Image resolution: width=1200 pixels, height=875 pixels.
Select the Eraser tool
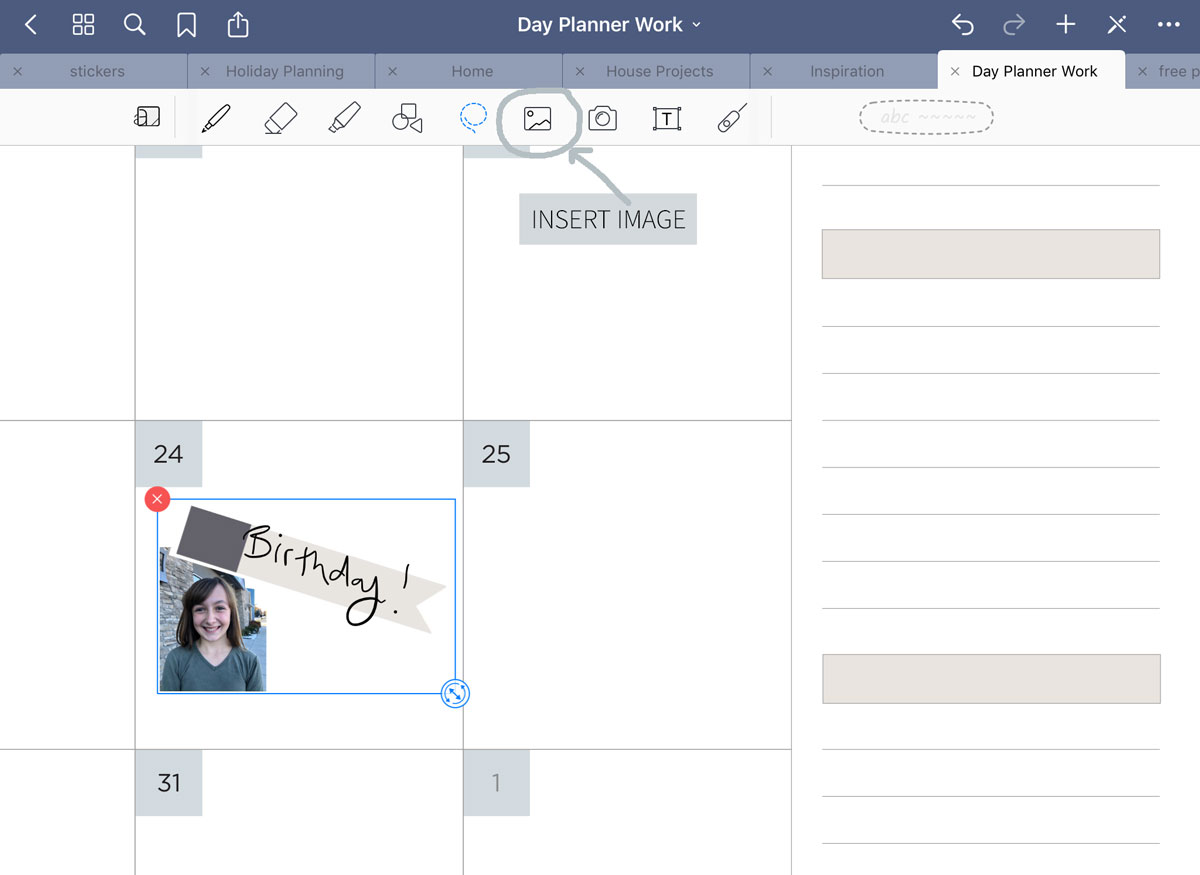click(280, 119)
